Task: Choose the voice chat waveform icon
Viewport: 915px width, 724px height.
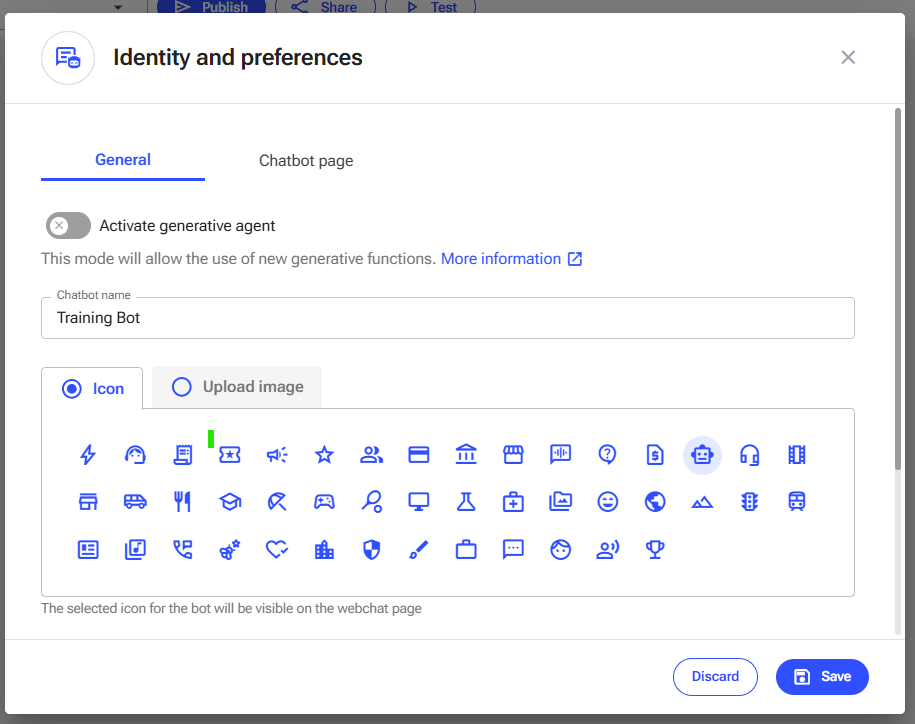Action: click(x=561, y=454)
